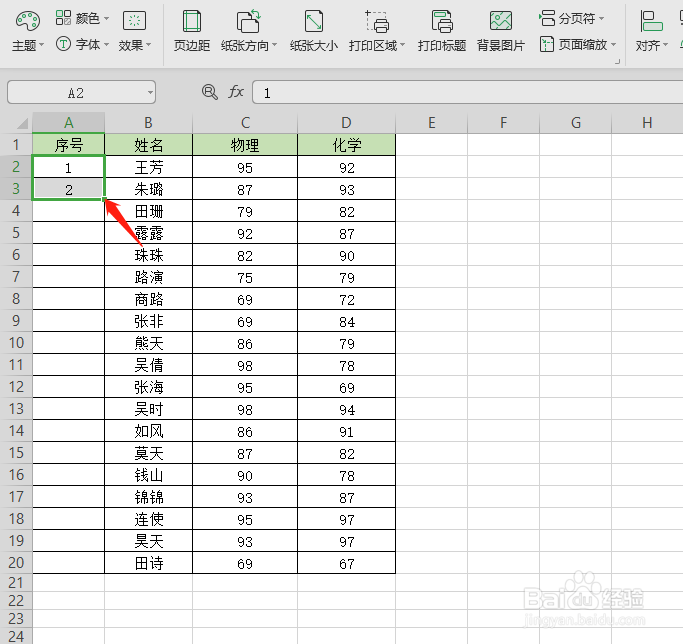Click the name cell 张海

pyautogui.click(x=149, y=387)
